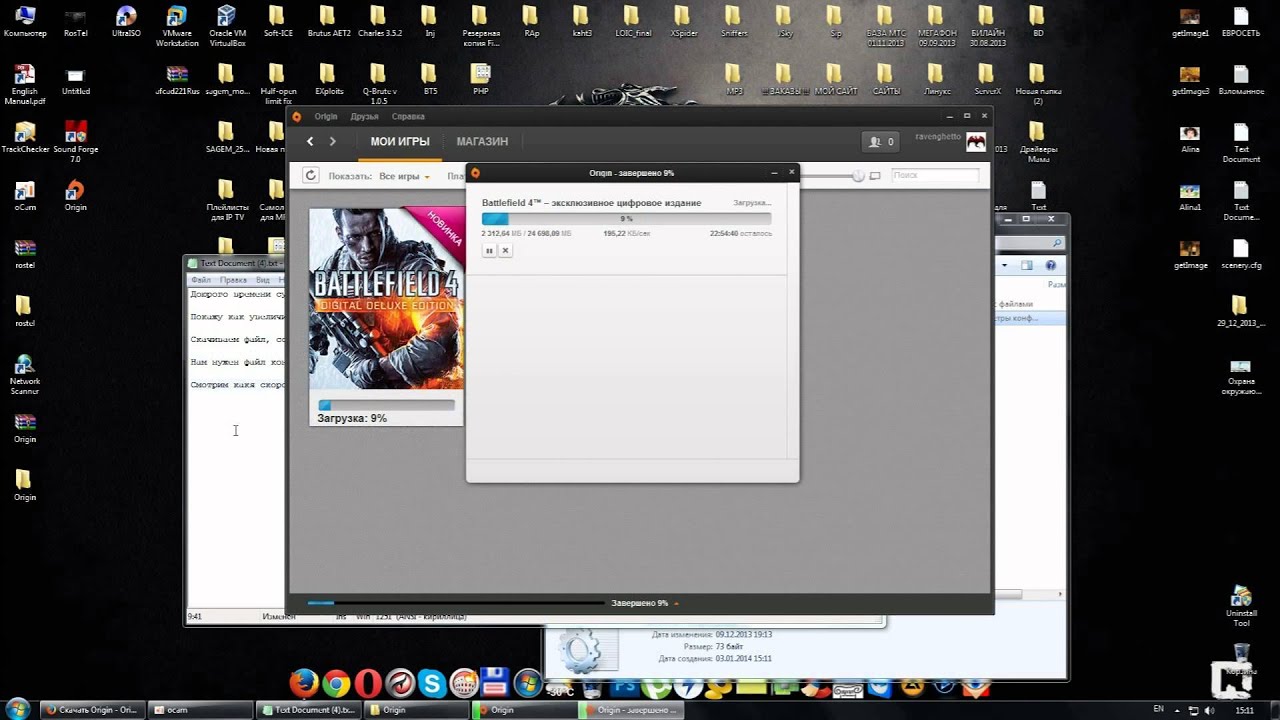Pause the Battlefield 4 download

pyautogui.click(x=489, y=250)
